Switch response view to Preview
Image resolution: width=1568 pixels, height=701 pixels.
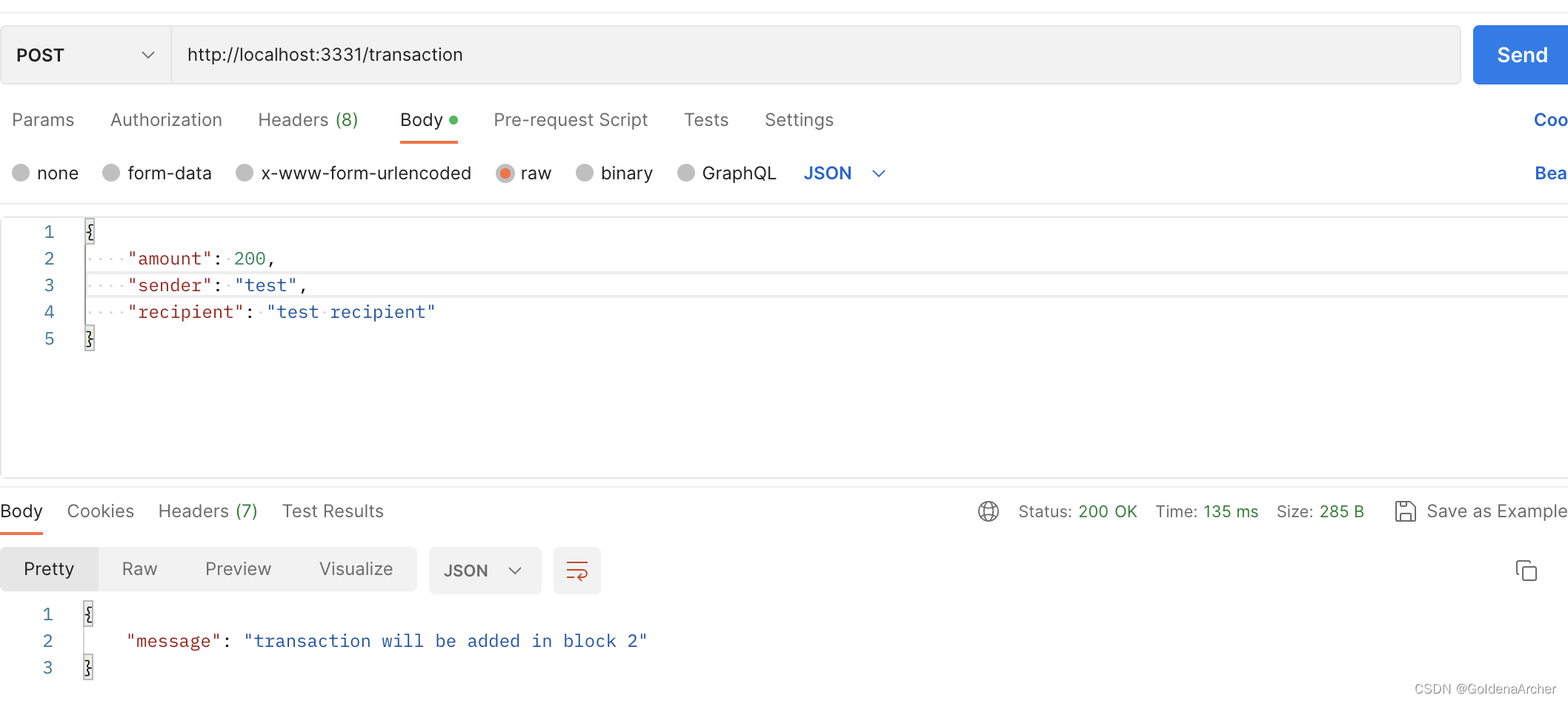[x=238, y=569]
